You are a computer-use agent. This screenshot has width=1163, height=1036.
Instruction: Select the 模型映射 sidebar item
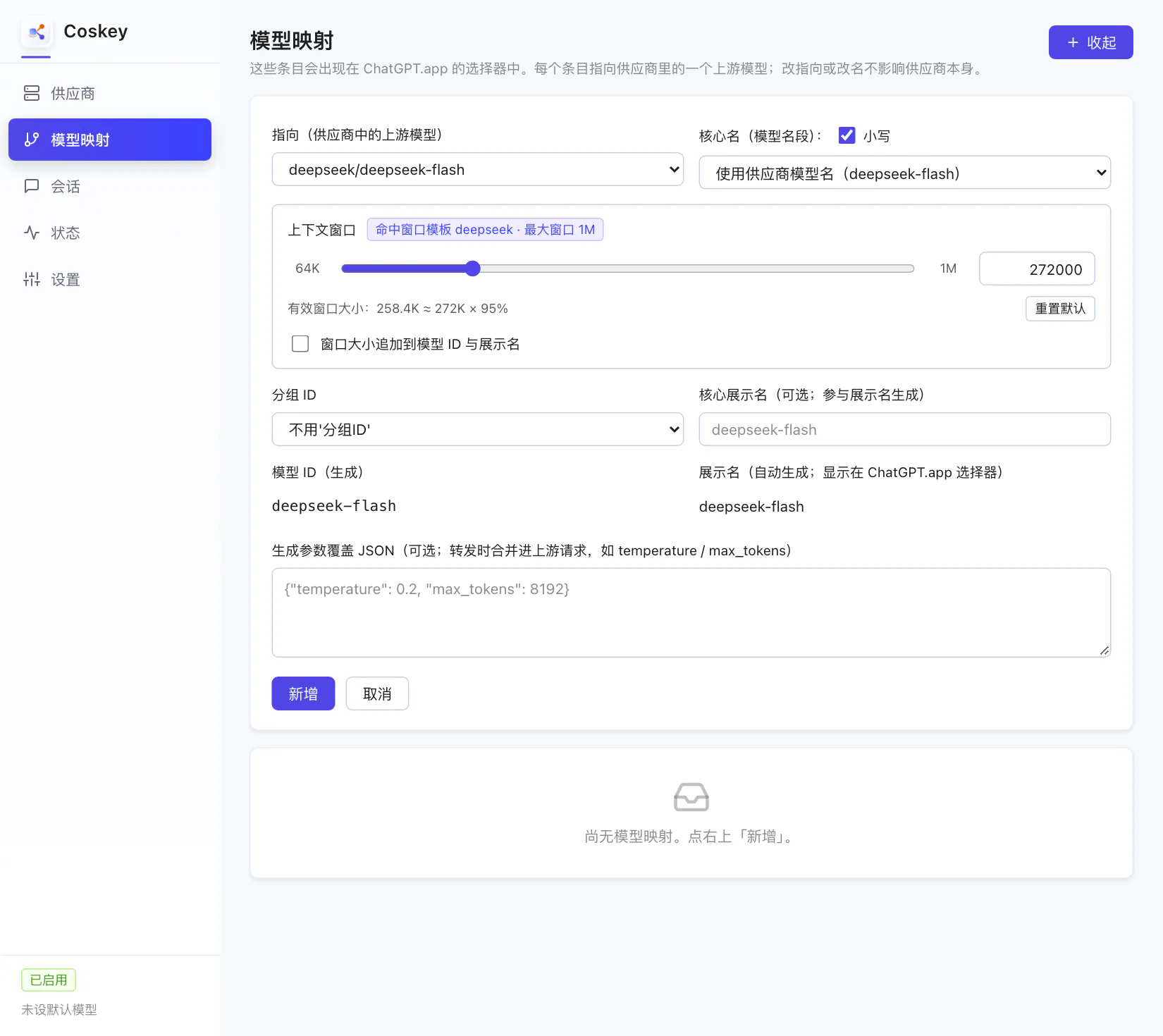point(110,140)
